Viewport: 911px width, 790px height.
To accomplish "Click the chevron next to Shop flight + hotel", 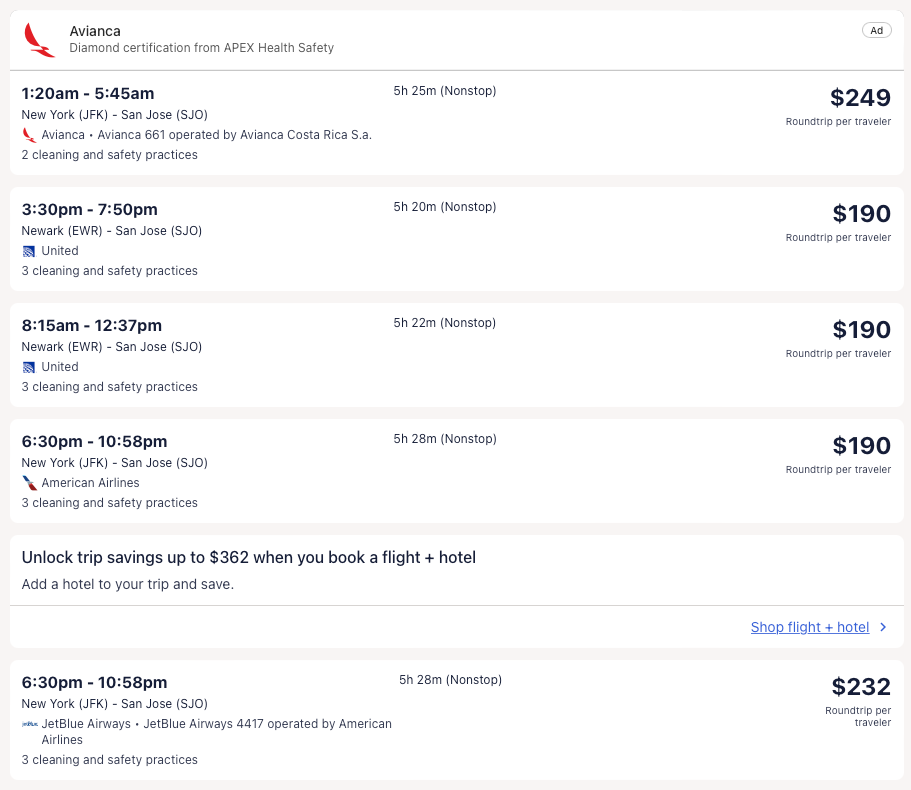I will (x=882, y=627).
